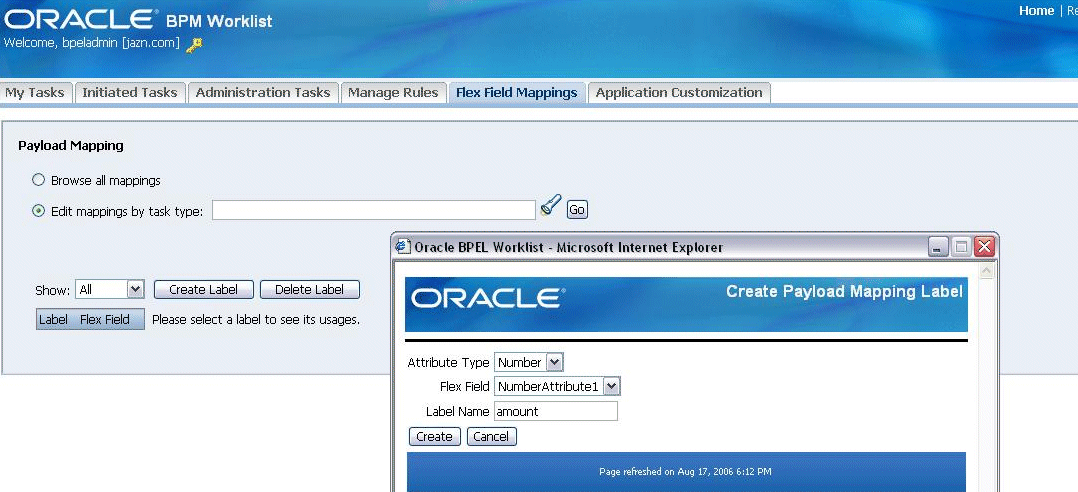Viewport: 1078px width, 492px height.
Task: Click the flashlight search icon
Action: (551, 205)
